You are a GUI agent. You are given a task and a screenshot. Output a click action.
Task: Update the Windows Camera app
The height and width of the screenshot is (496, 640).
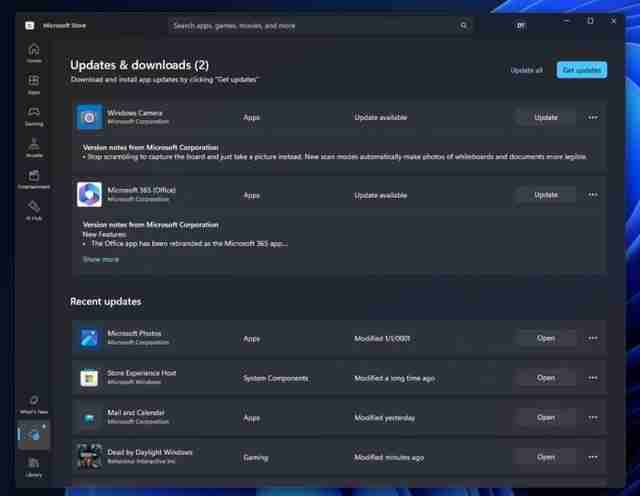[546, 118]
